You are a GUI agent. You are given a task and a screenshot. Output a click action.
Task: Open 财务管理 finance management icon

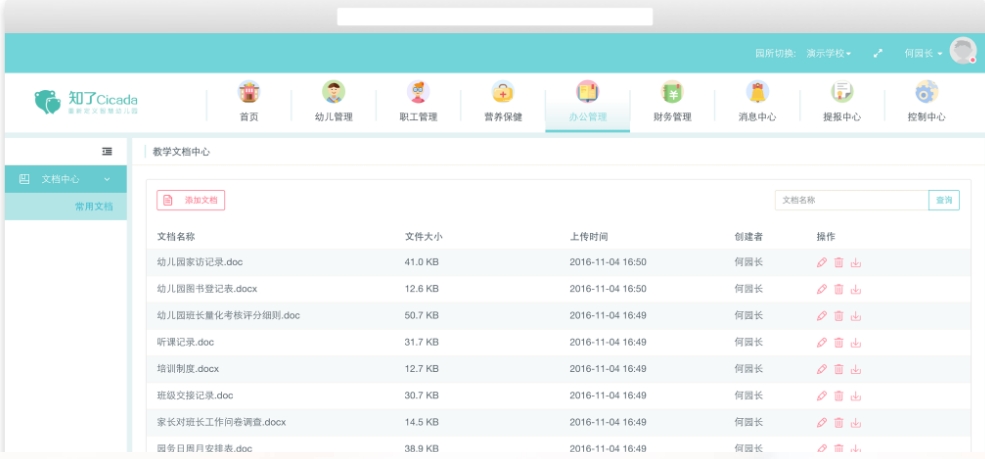click(x=673, y=93)
